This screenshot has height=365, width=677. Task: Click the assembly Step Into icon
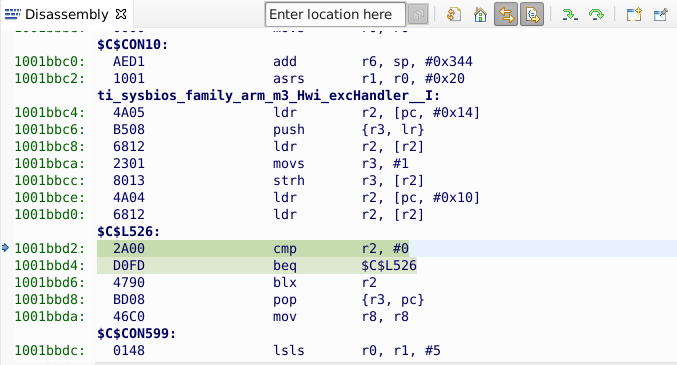point(570,15)
